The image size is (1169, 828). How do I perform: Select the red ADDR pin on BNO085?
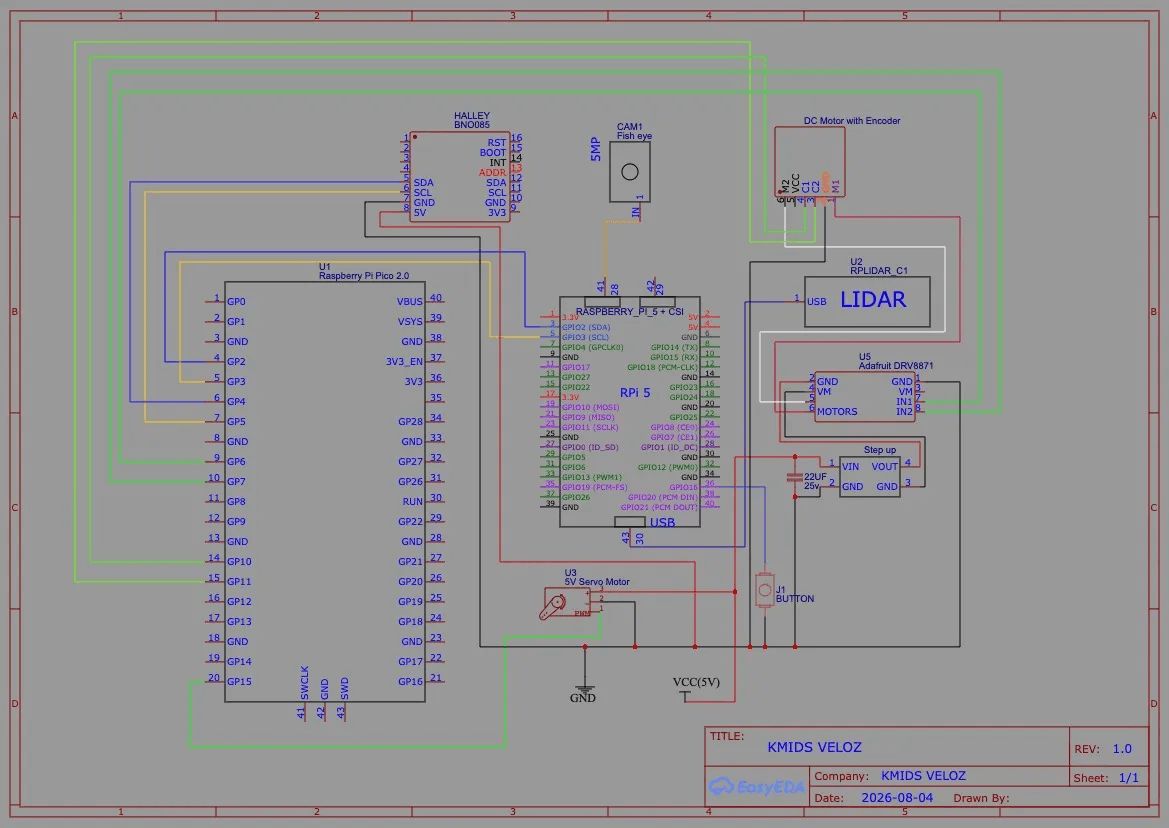point(492,173)
